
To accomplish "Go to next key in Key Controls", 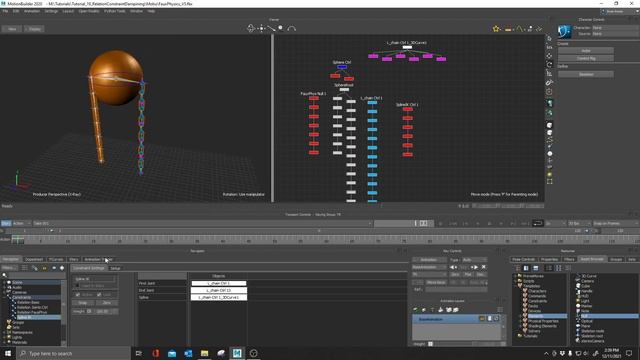I will (475, 267).
